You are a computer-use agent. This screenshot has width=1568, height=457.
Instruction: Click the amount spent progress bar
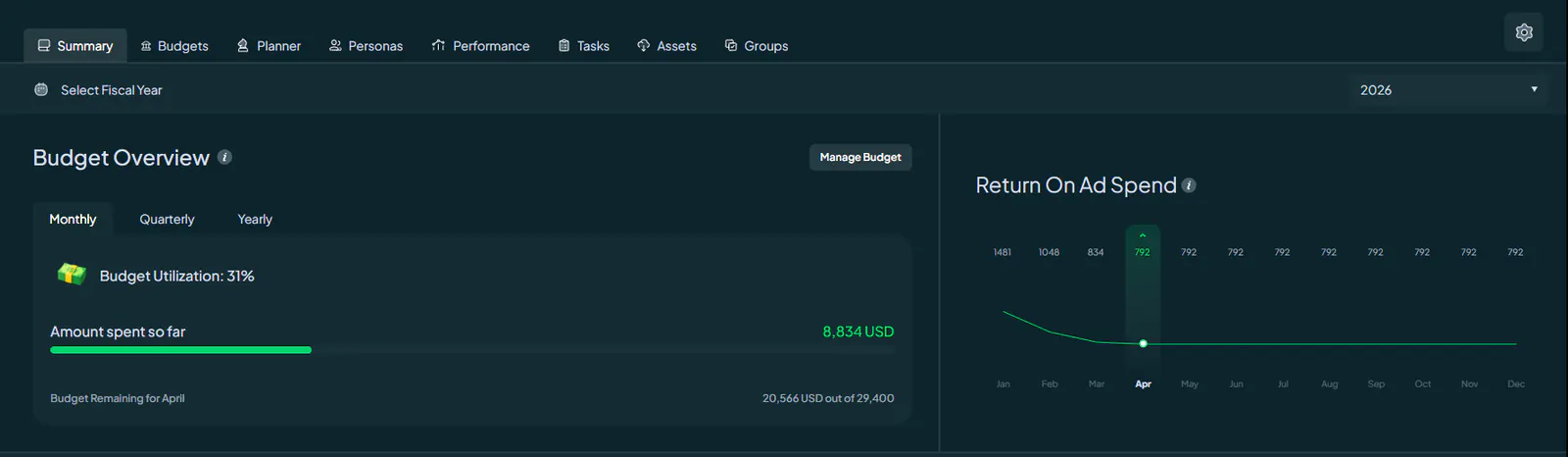pos(472,349)
